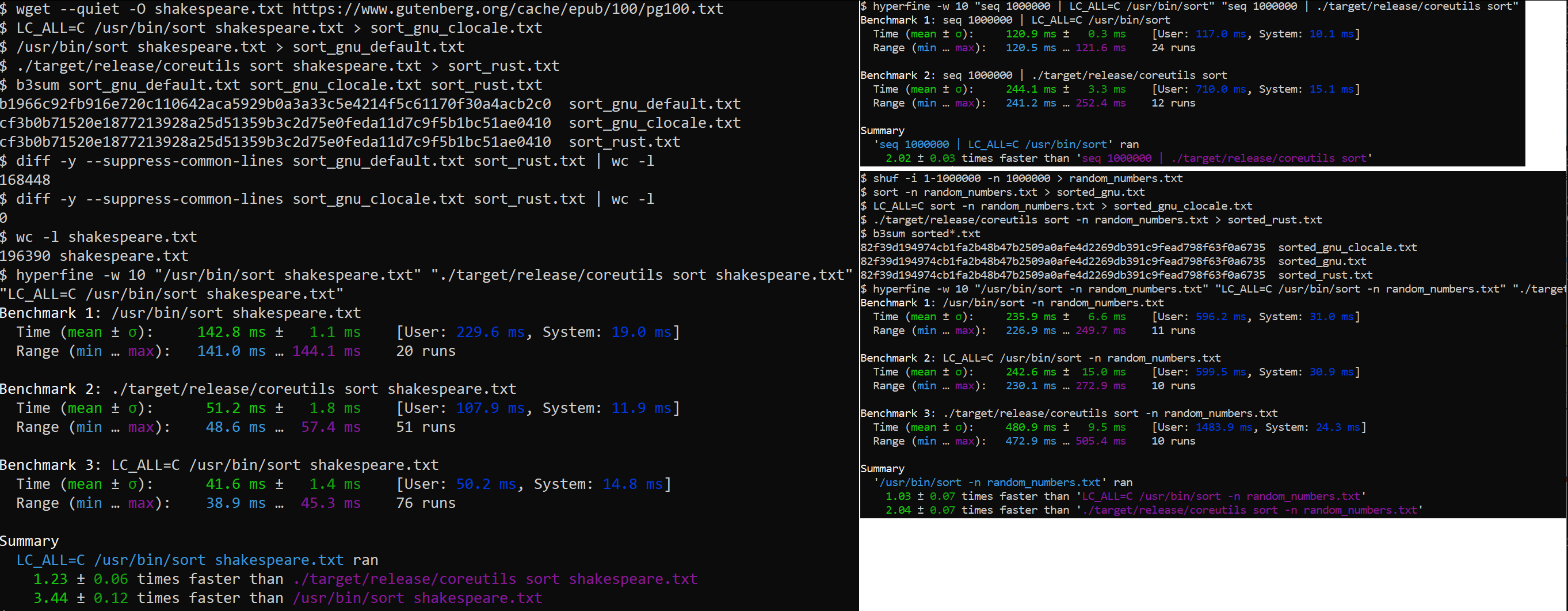Click the min range value 38.9 ms

pos(235,503)
